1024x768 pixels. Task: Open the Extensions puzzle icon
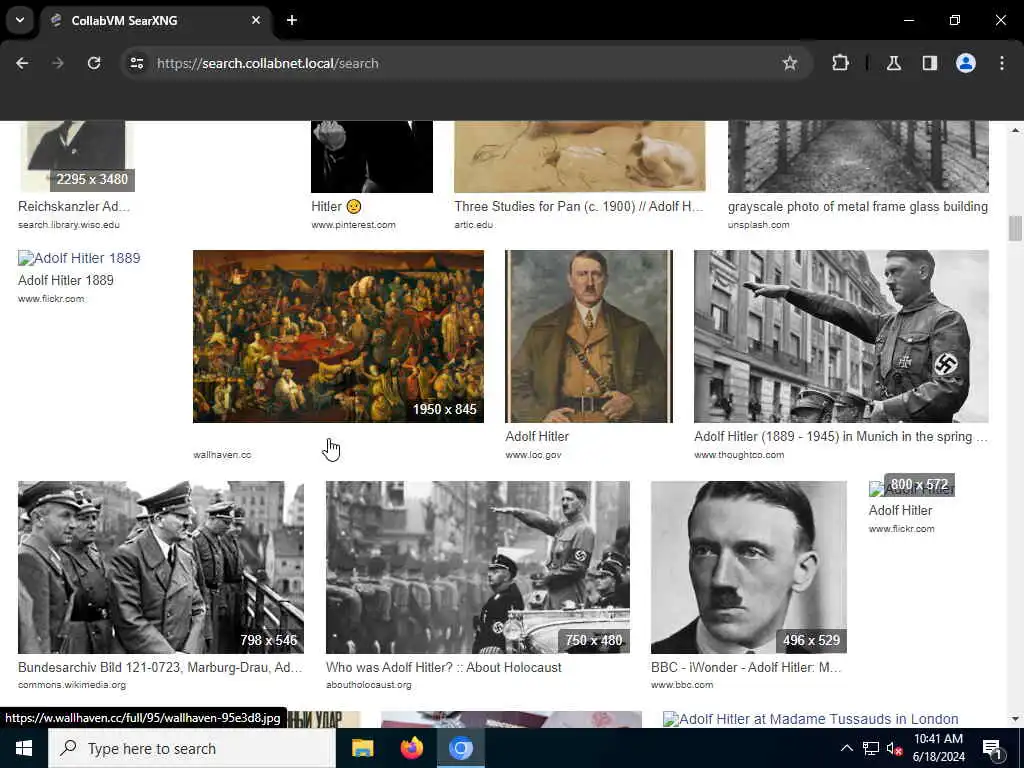[x=840, y=63]
